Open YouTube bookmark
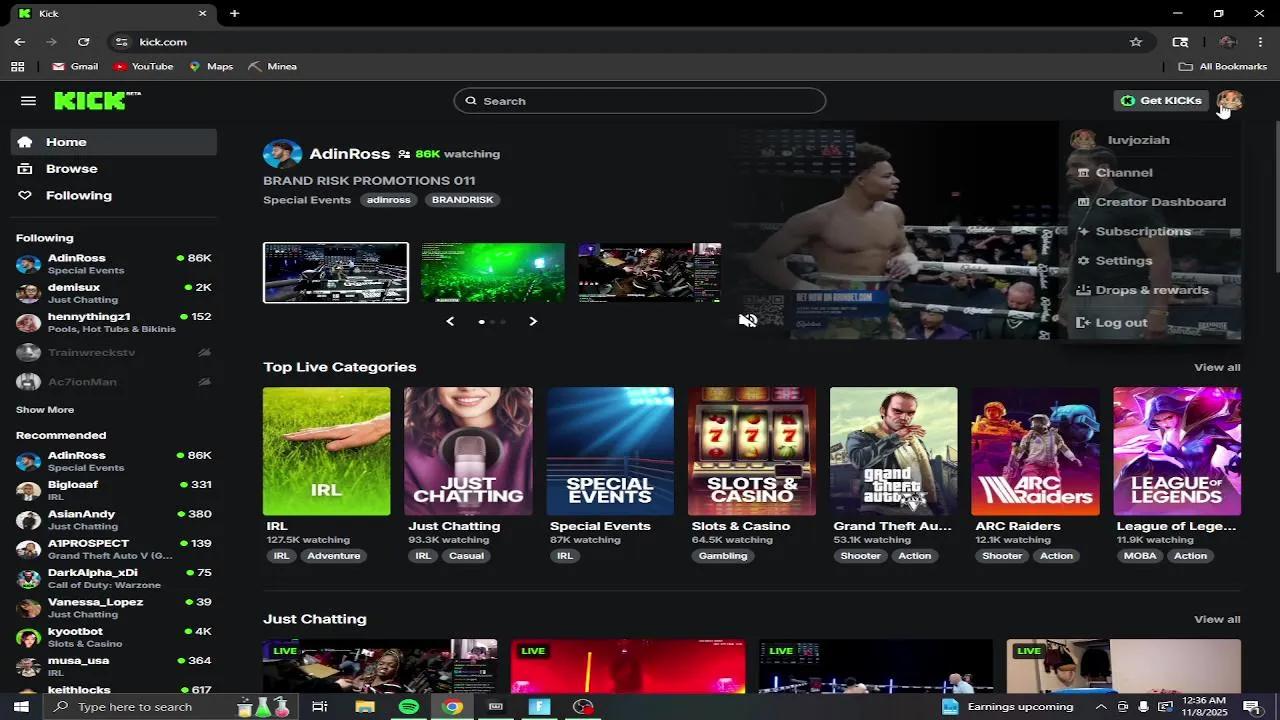Image resolution: width=1280 pixels, height=720 pixels. pos(143,66)
